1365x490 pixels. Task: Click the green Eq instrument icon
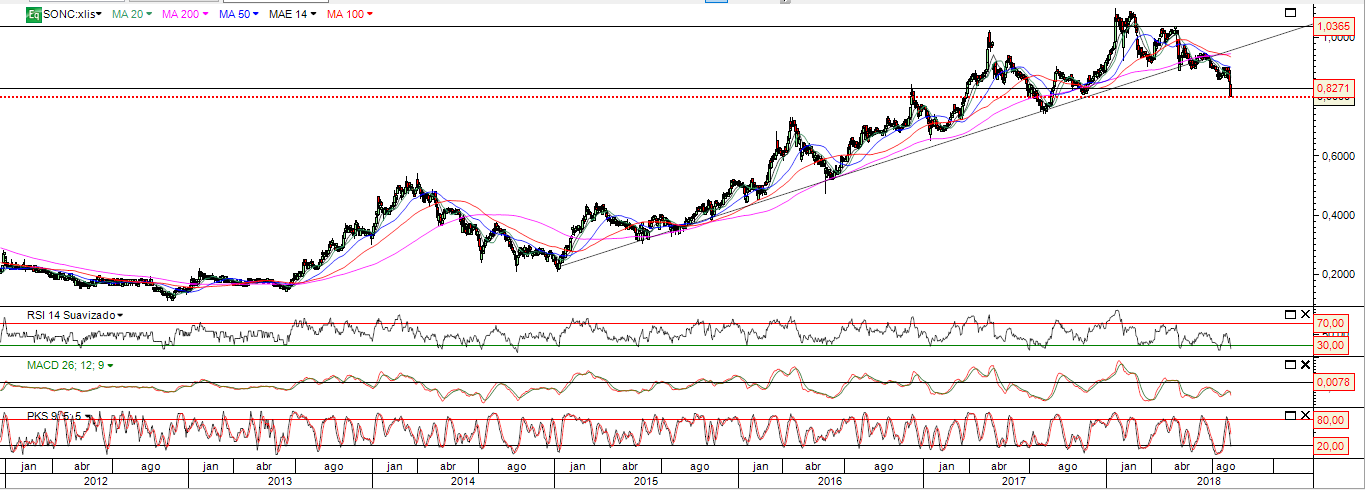pos(34,15)
